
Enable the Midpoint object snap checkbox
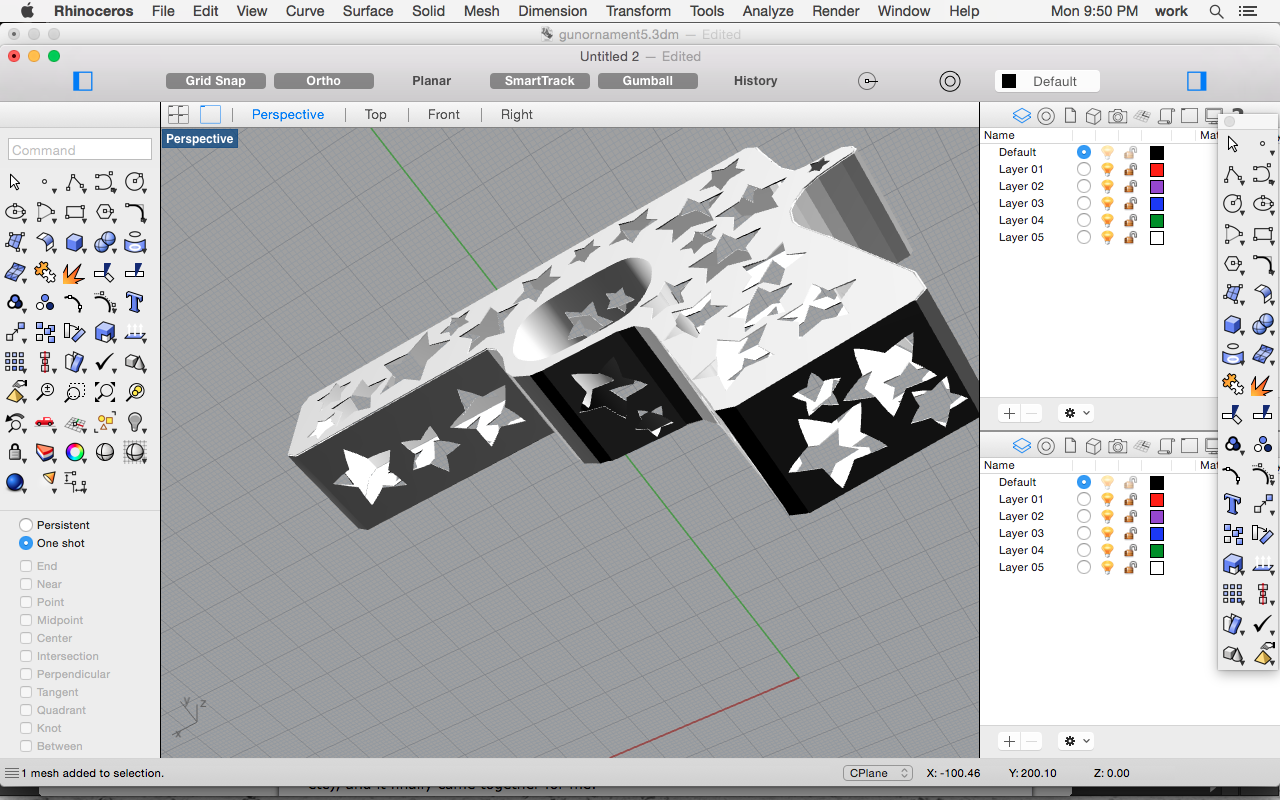[26, 620]
